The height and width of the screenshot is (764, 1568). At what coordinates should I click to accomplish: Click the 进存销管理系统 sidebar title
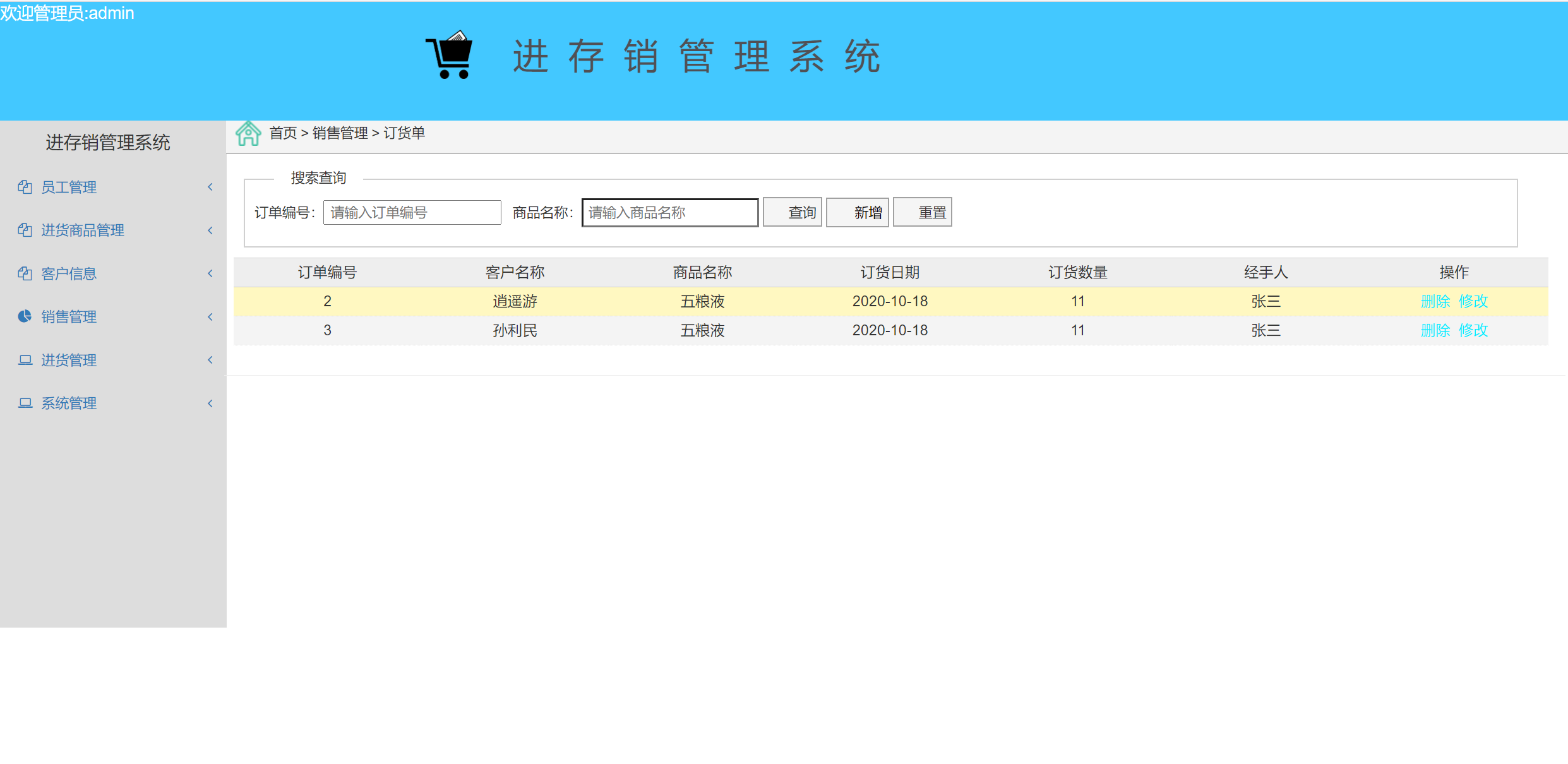pyautogui.click(x=108, y=143)
